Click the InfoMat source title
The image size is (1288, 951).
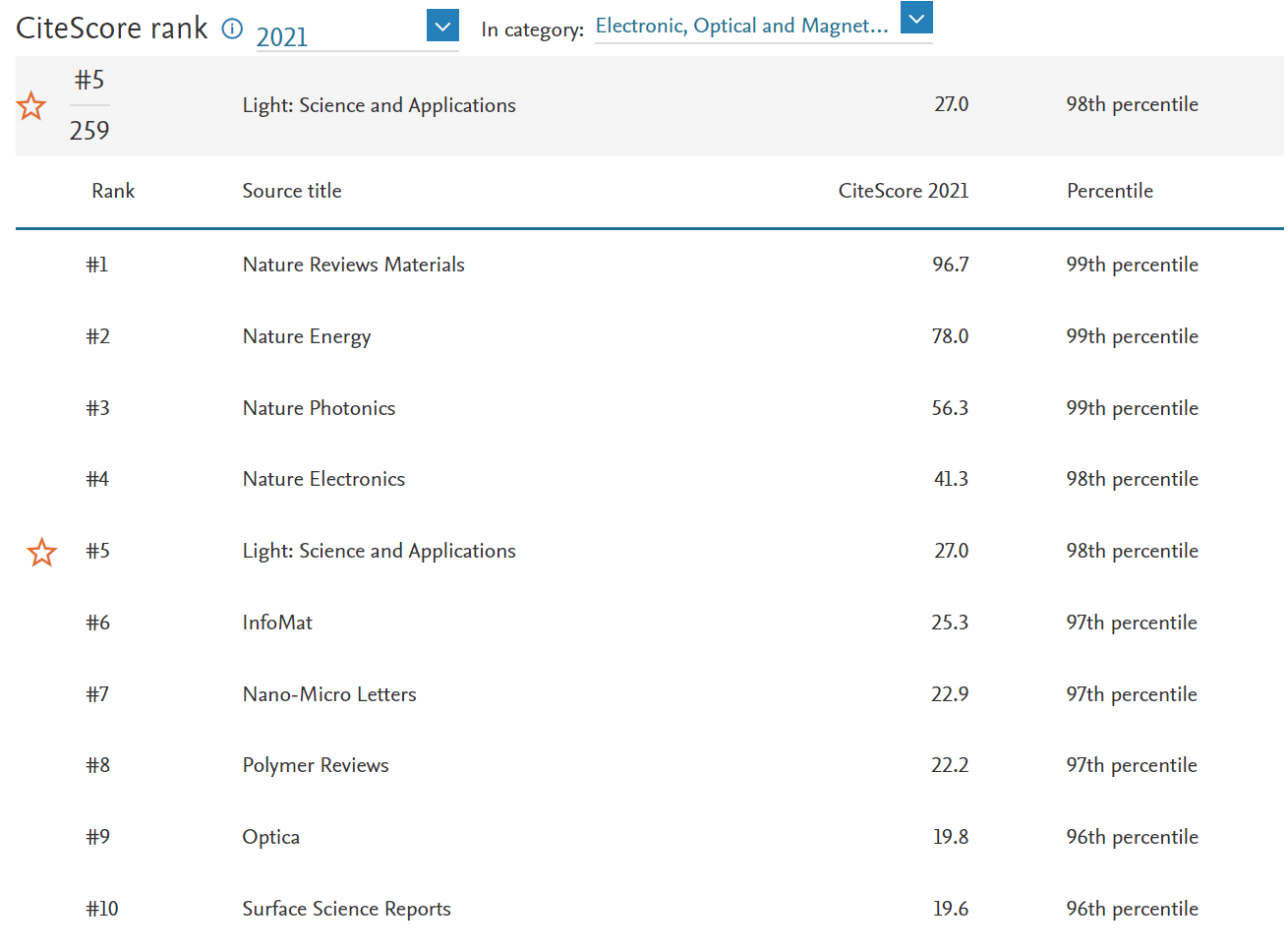point(277,623)
